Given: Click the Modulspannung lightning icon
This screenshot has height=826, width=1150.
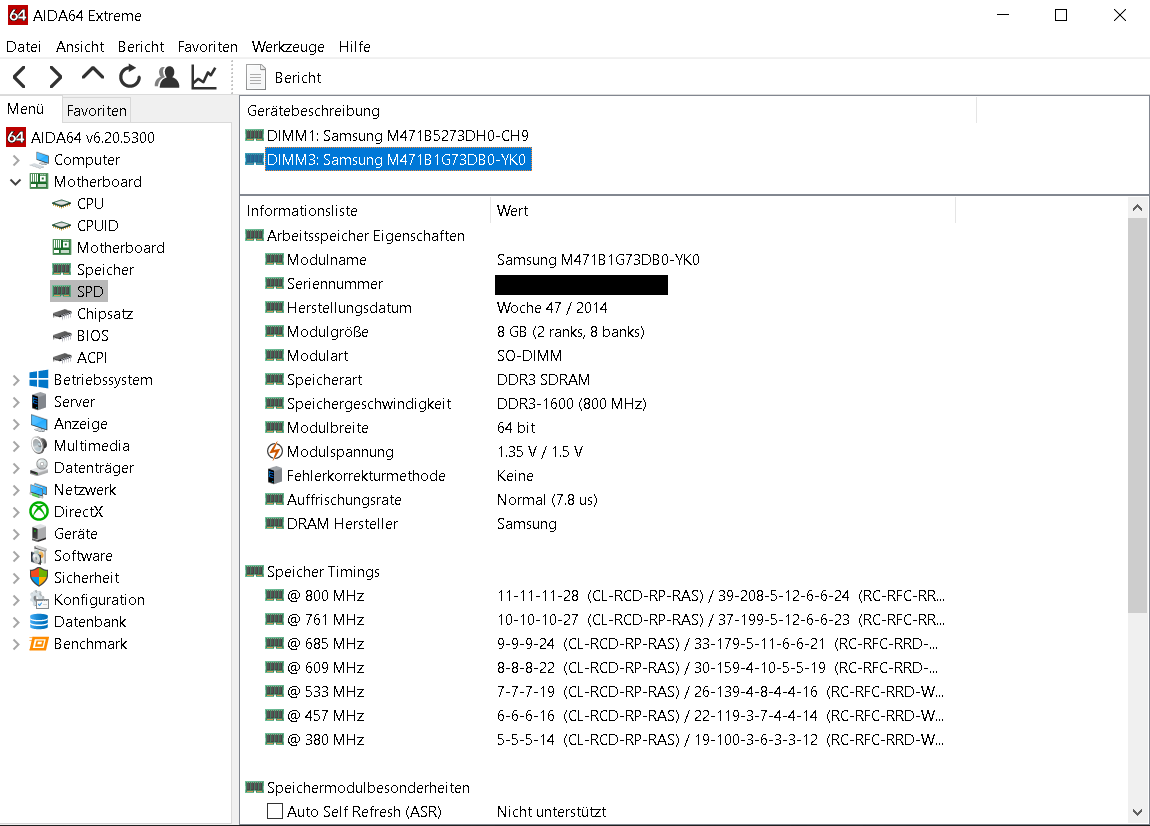Looking at the screenshot, I should [x=274, y=451].
